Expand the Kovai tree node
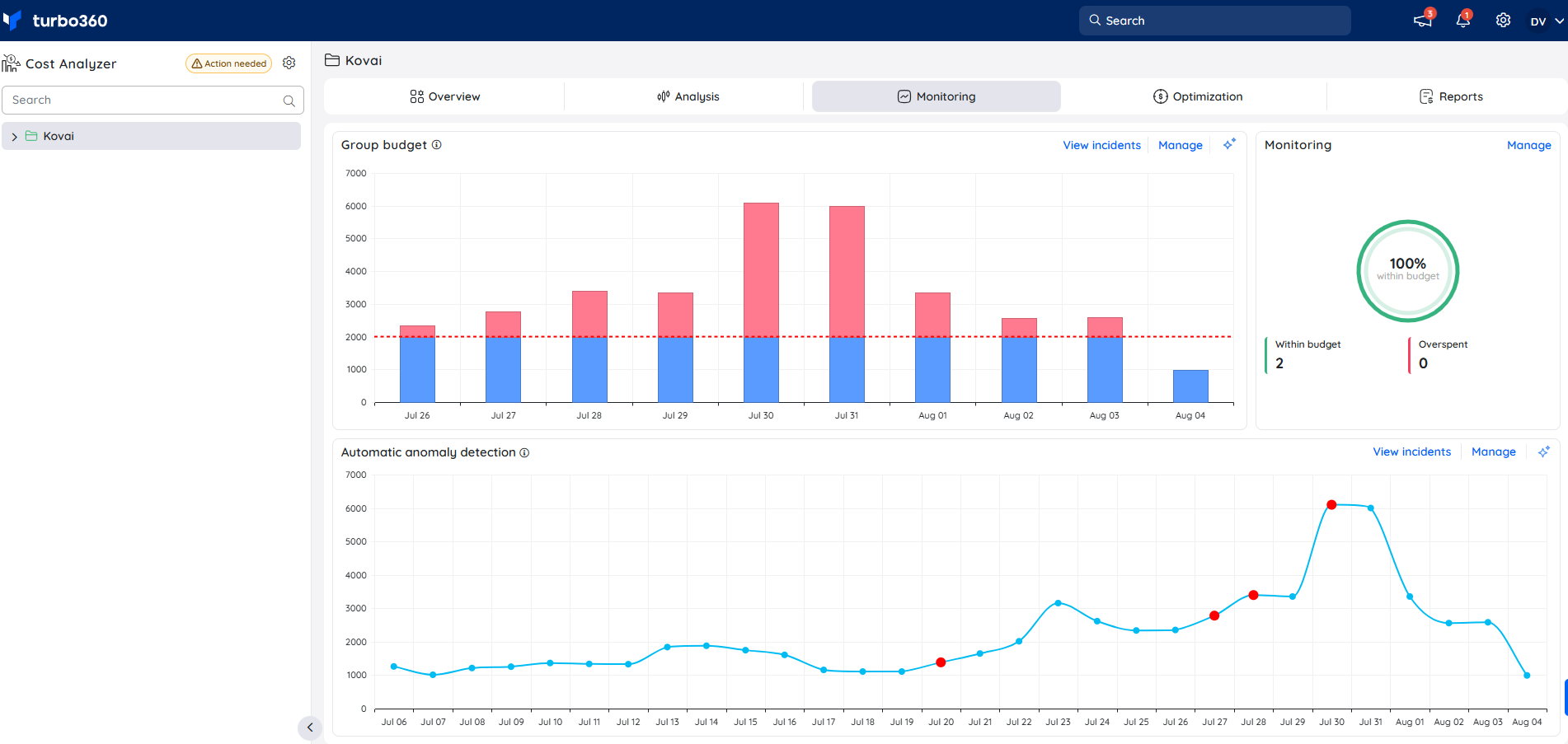Image resolution: width=1568 pixels, height=744 pixels. [x=14, y=137]
